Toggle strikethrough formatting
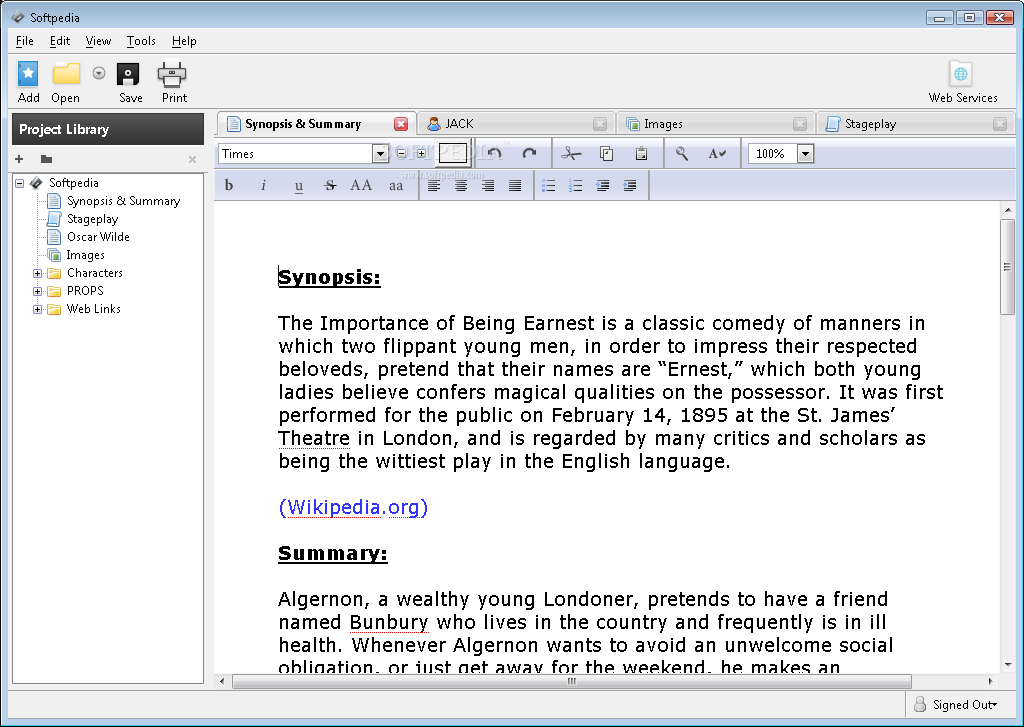The height and width of the screenshot is (727, 1024). 330,186
